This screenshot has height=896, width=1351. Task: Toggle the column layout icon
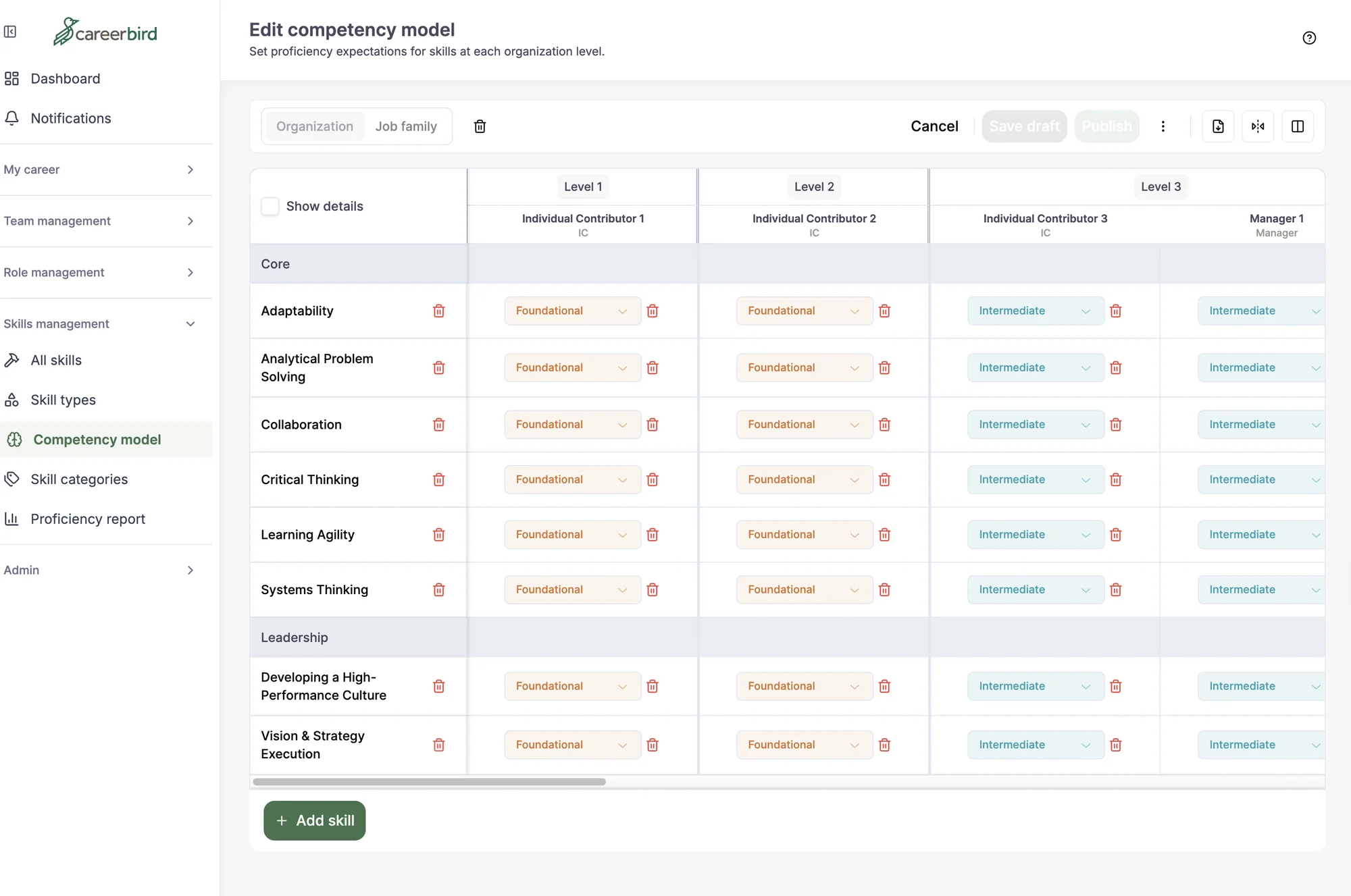click(1298, 126)
